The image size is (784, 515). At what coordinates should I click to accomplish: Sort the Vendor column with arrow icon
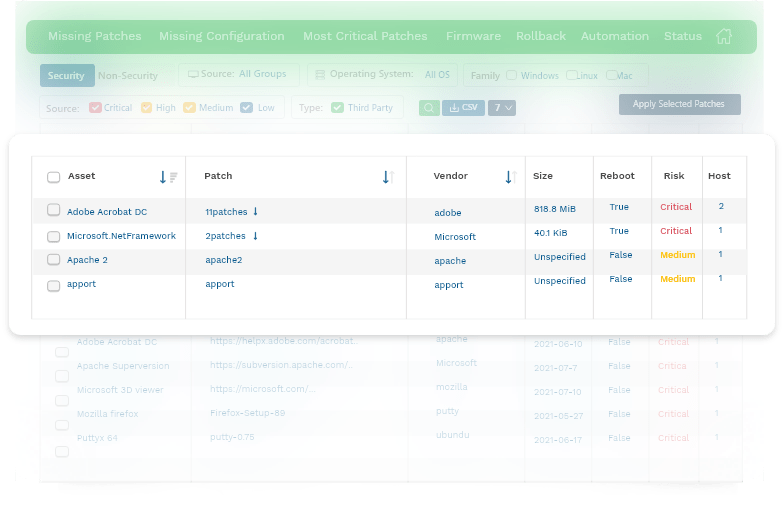point(508,177)
